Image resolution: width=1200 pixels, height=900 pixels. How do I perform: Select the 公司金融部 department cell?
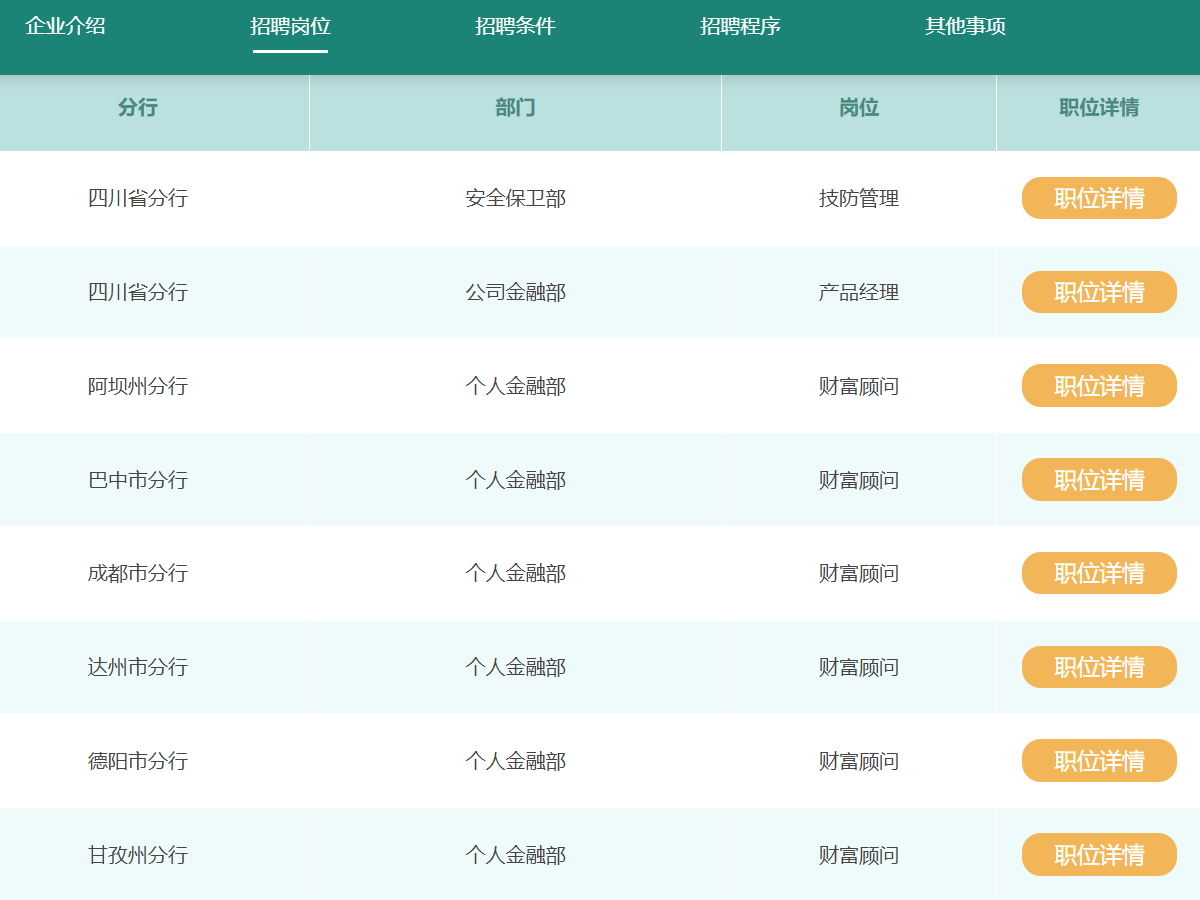(x=515, y=292)
